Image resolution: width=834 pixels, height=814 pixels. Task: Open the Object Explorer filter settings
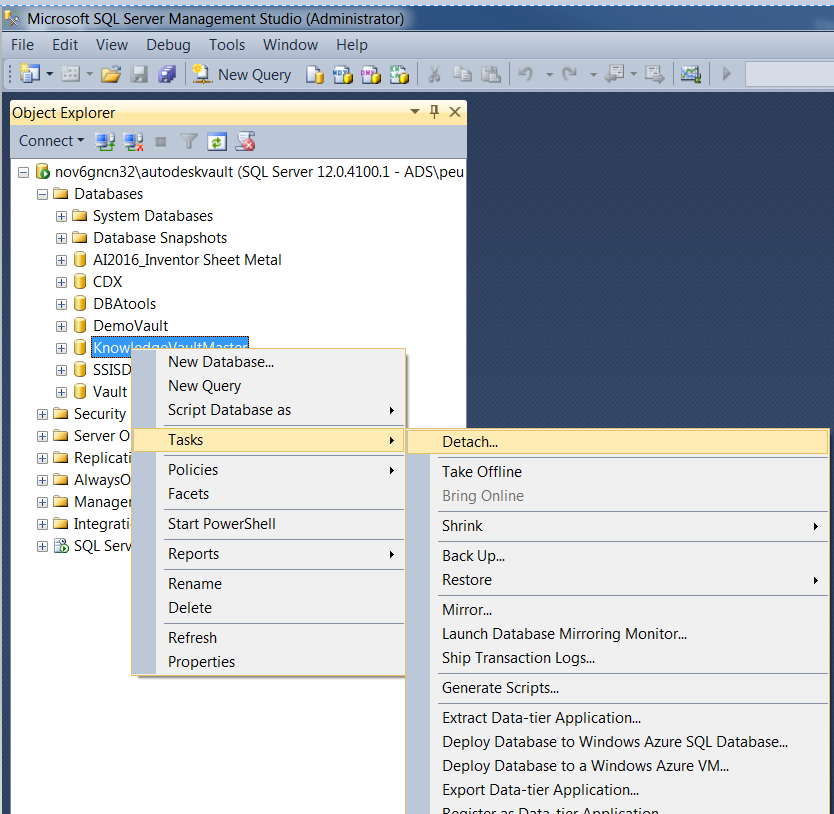pyautogui.click(x=188, y=141)
